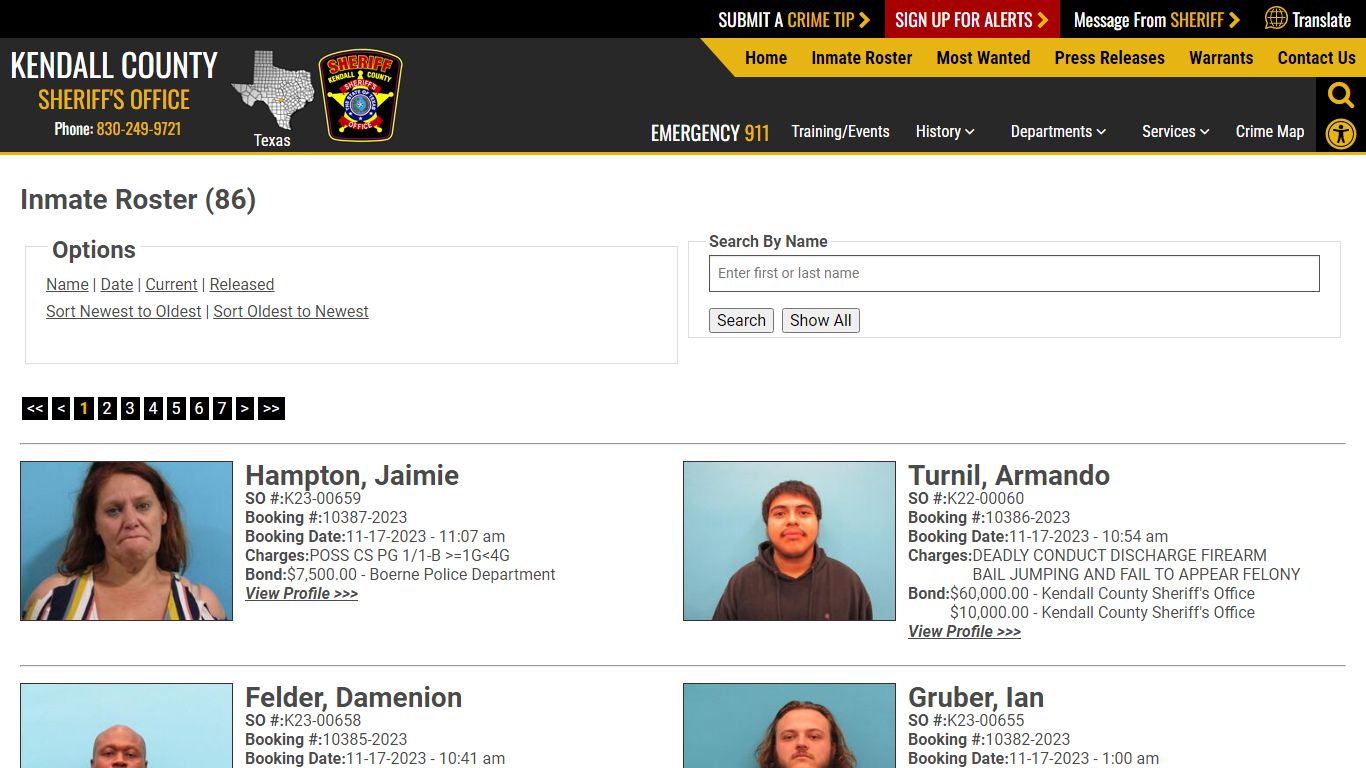Open Ian Gruber's mugshot photo

click(x=789, y=726)
